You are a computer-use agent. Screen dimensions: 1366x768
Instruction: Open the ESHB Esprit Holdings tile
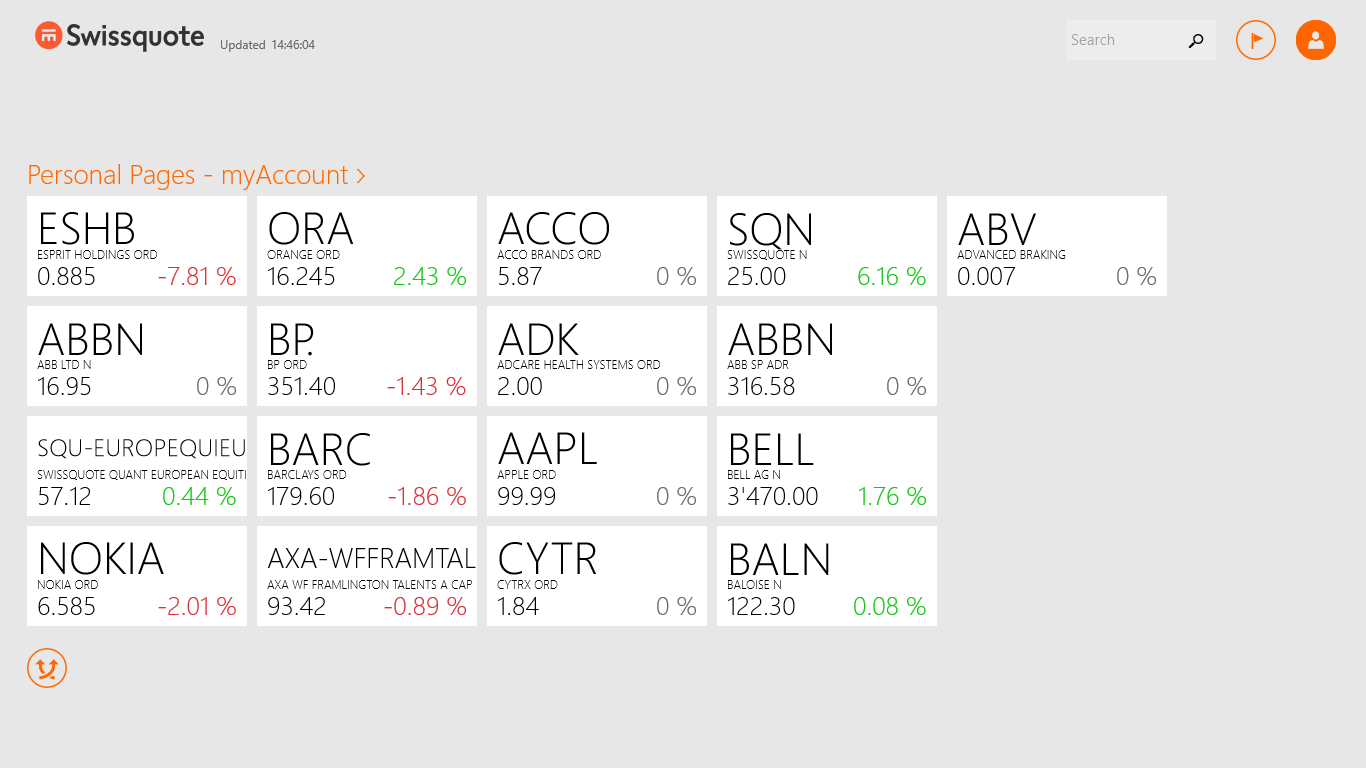coord(137,246)
